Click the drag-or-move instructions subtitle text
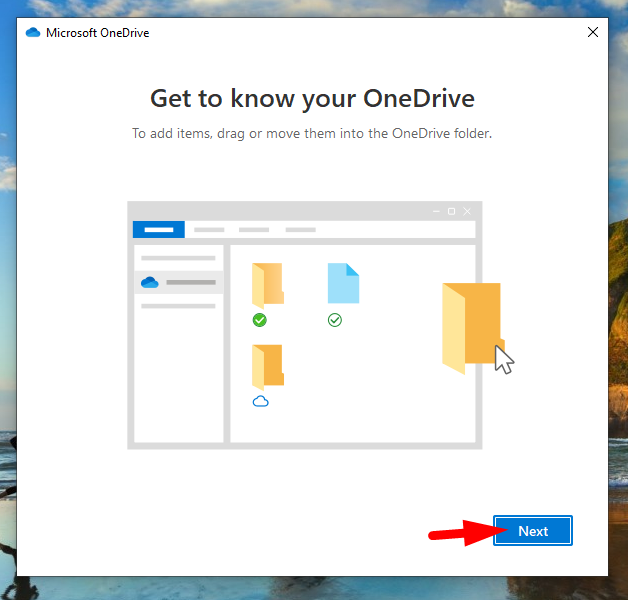Image resolution: width=628 pixels, height=600 pixels. [x=312, y=134]
